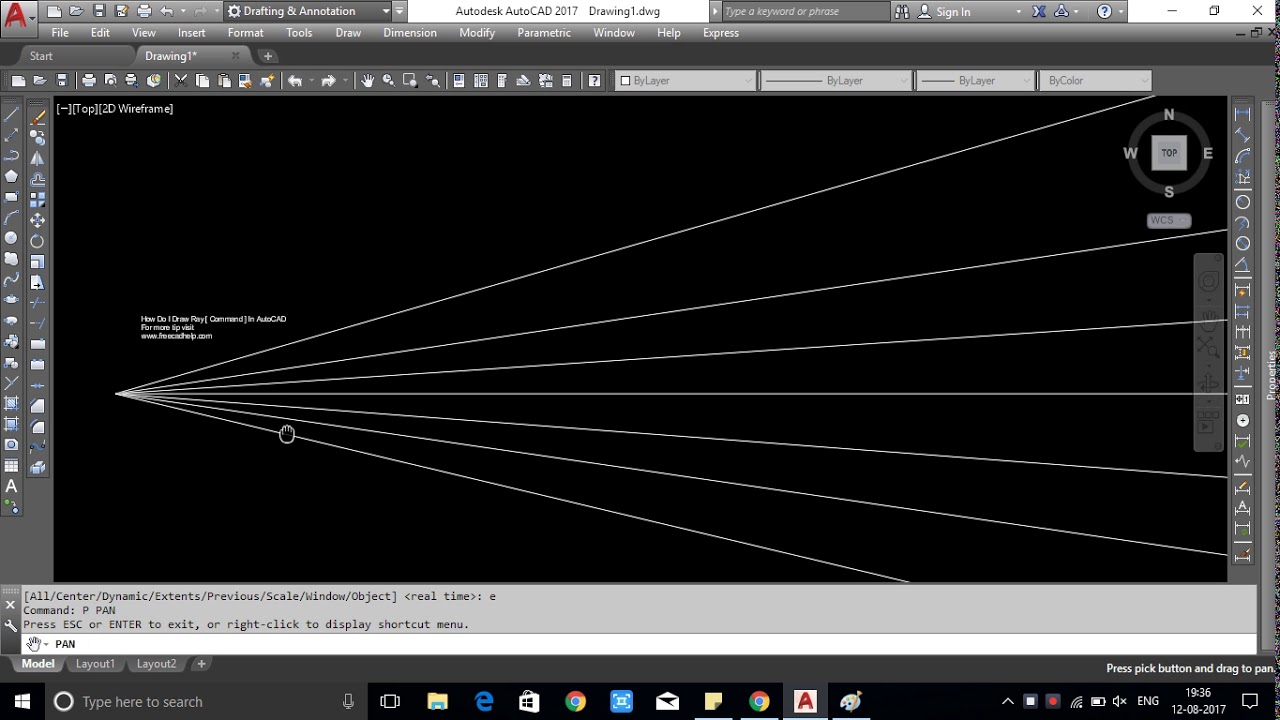Image resolution: width=1280 pixels, height=720 pixels.
Task: Select the Linear dimension tool
Action: tap(1243, 114)
